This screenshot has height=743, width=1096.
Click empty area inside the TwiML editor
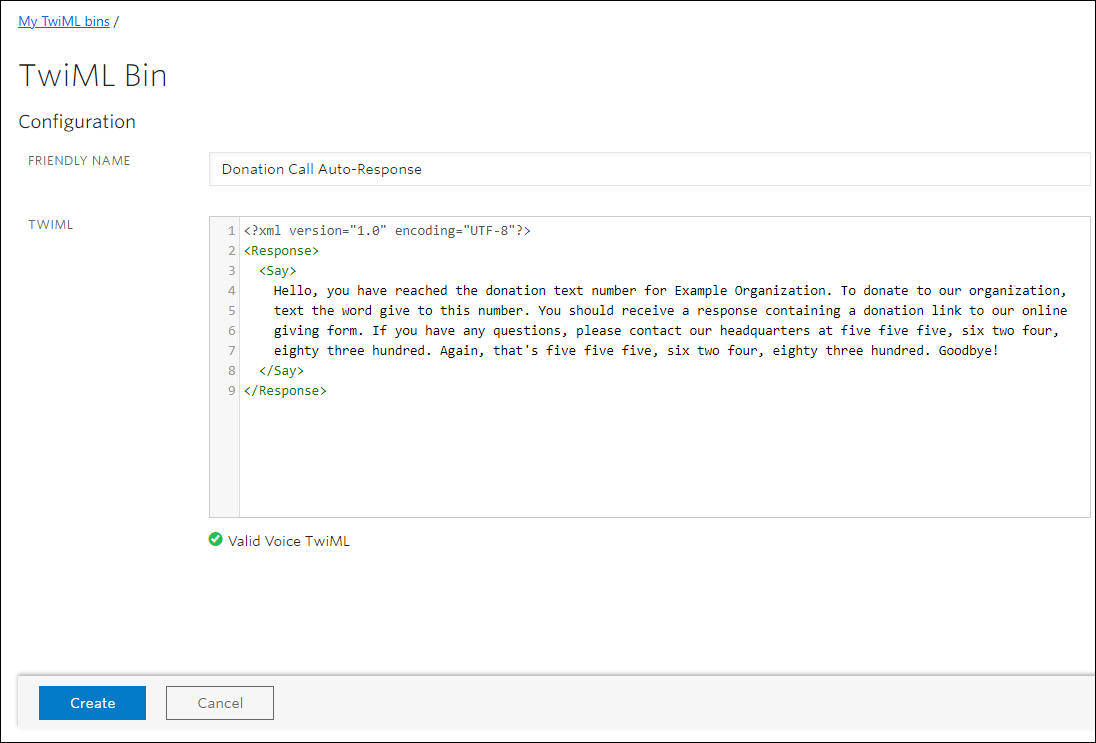[660, 460]
